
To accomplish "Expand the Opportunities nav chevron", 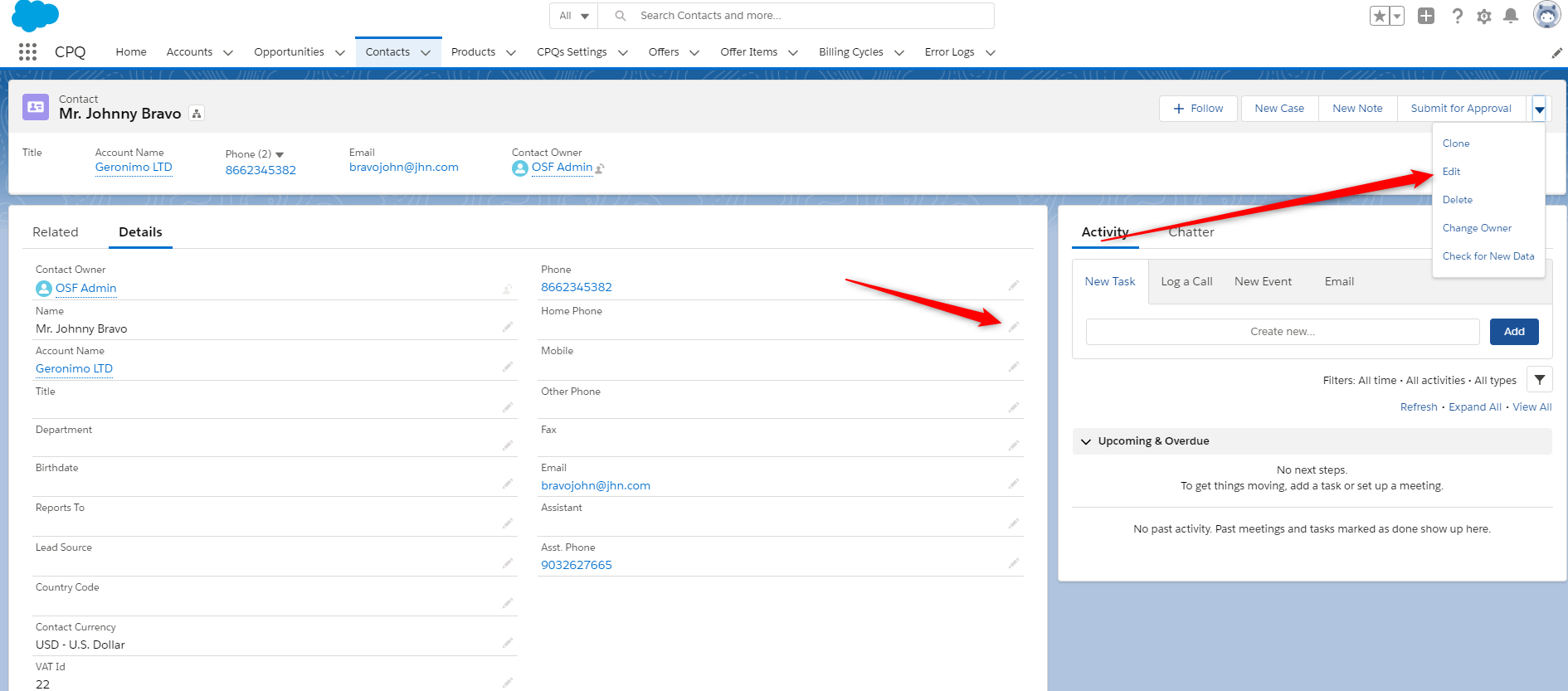I will click(x=340, y=52).
